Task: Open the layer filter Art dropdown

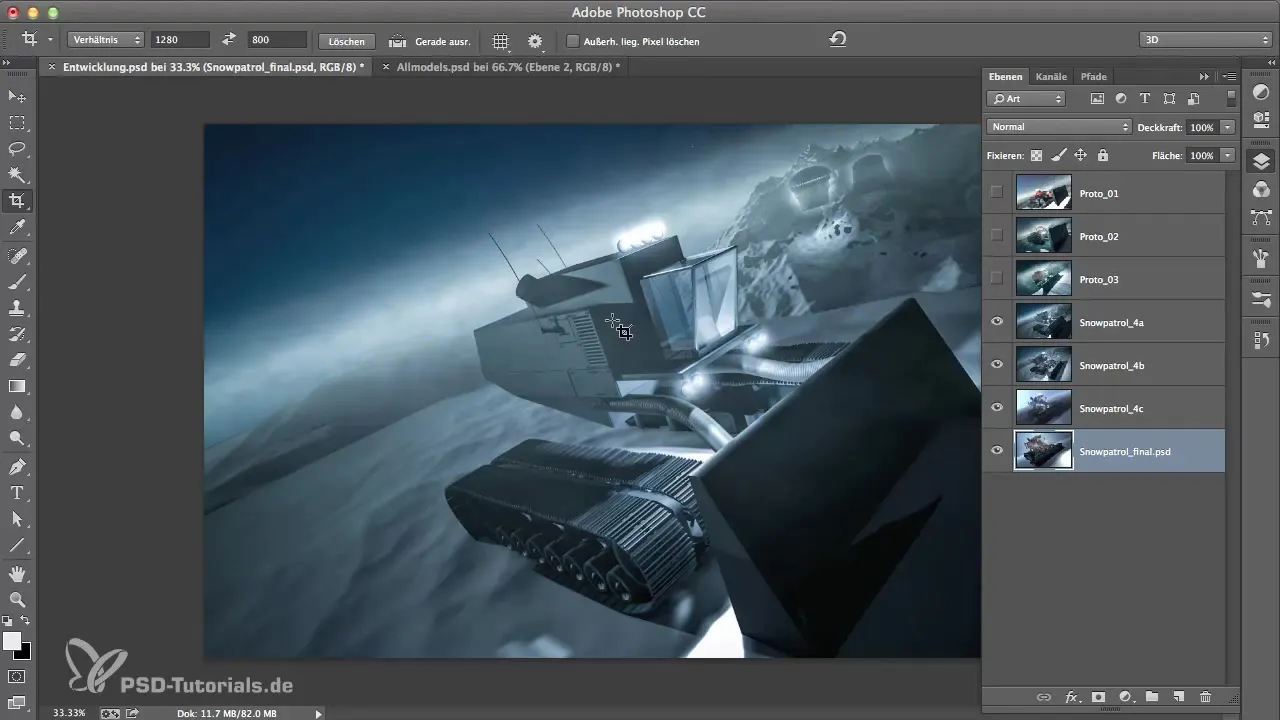Action: pyautogui.click(x=1026, y=99)
